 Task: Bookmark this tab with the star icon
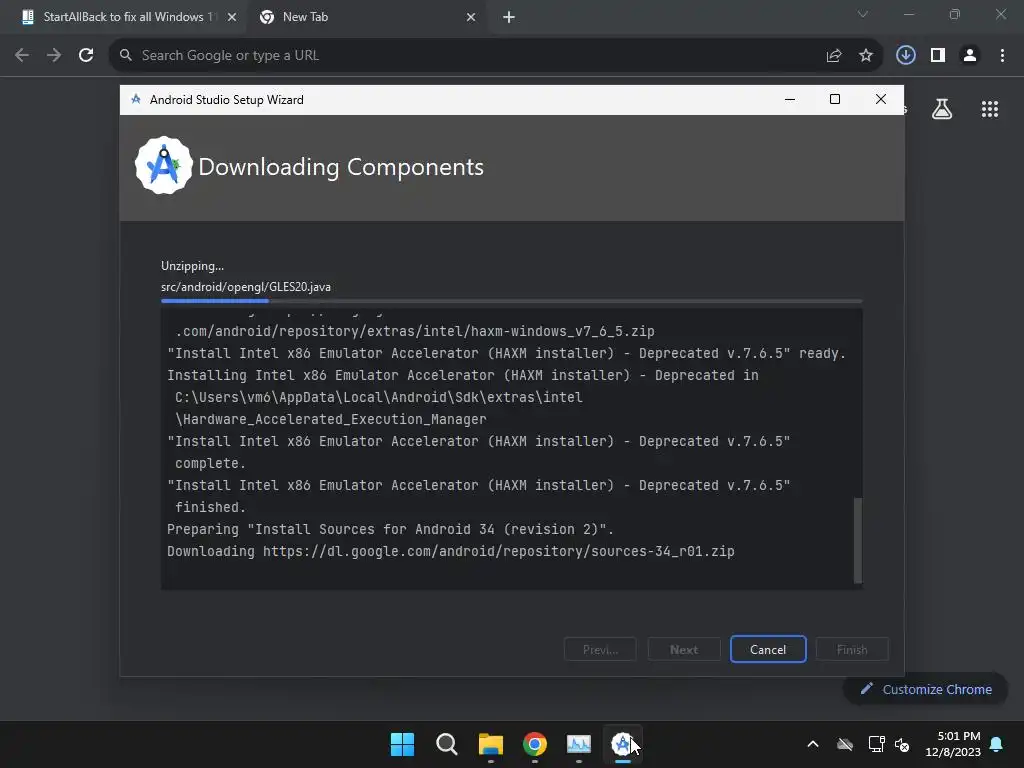point(866,56)
